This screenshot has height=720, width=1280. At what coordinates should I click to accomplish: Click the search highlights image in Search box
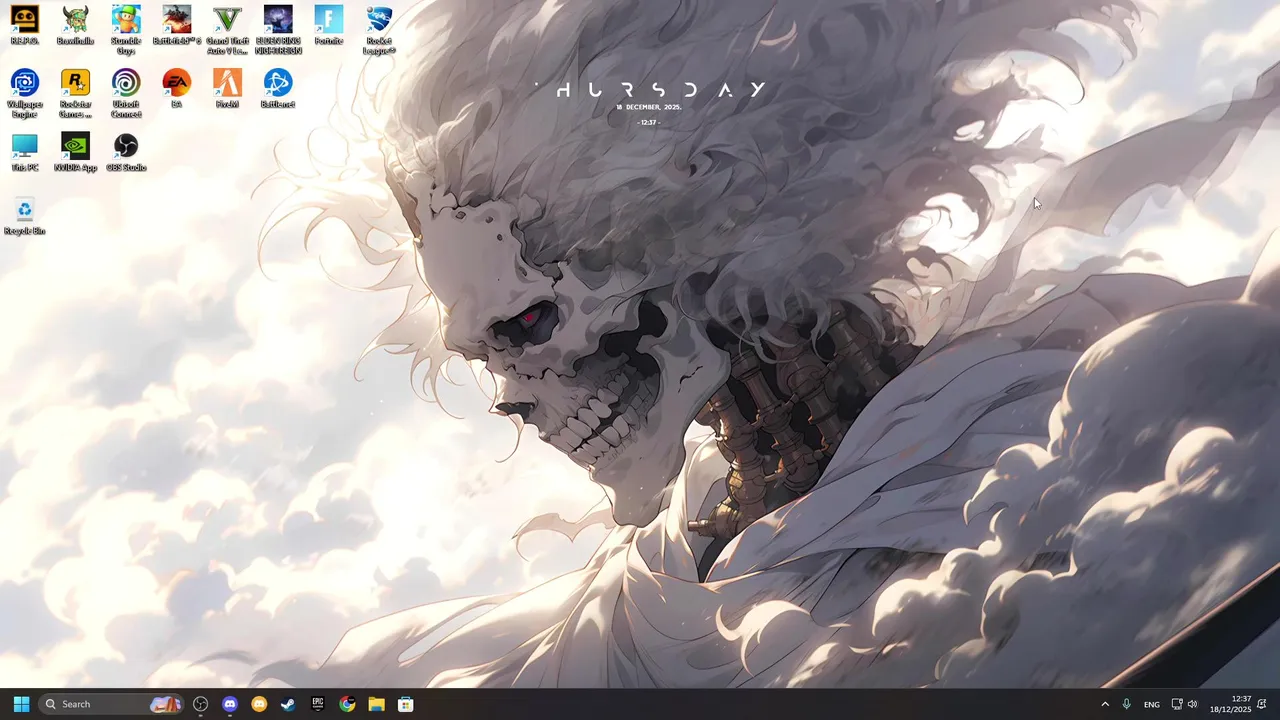pos(165,704)
